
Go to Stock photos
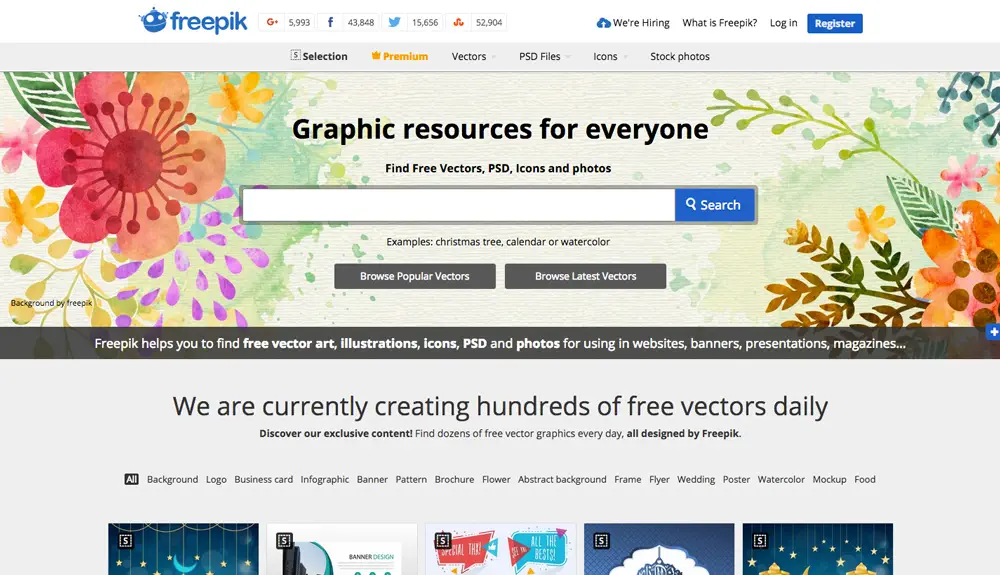tap(680, 56)
